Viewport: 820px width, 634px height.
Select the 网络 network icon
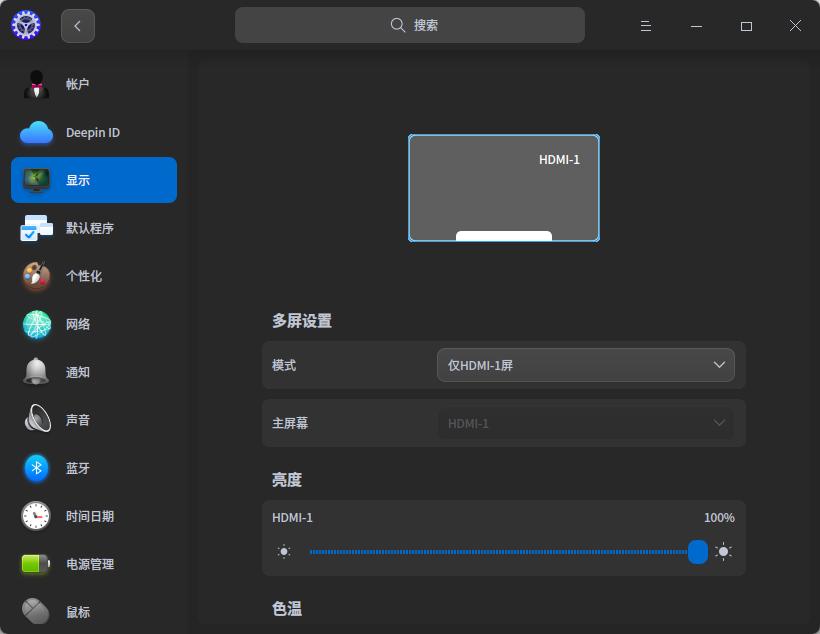click(36, 324)
